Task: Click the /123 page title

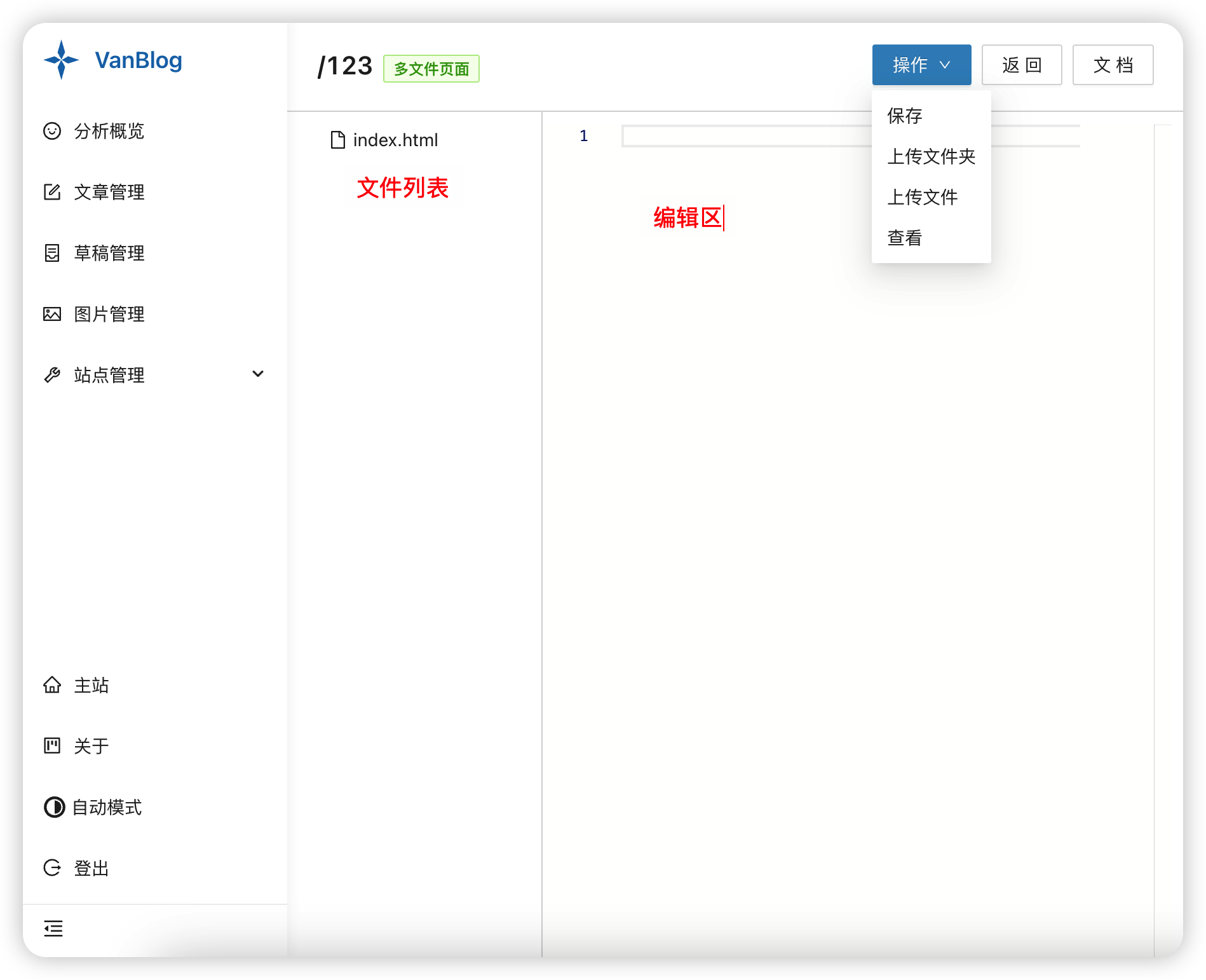Action: (345, 66)
